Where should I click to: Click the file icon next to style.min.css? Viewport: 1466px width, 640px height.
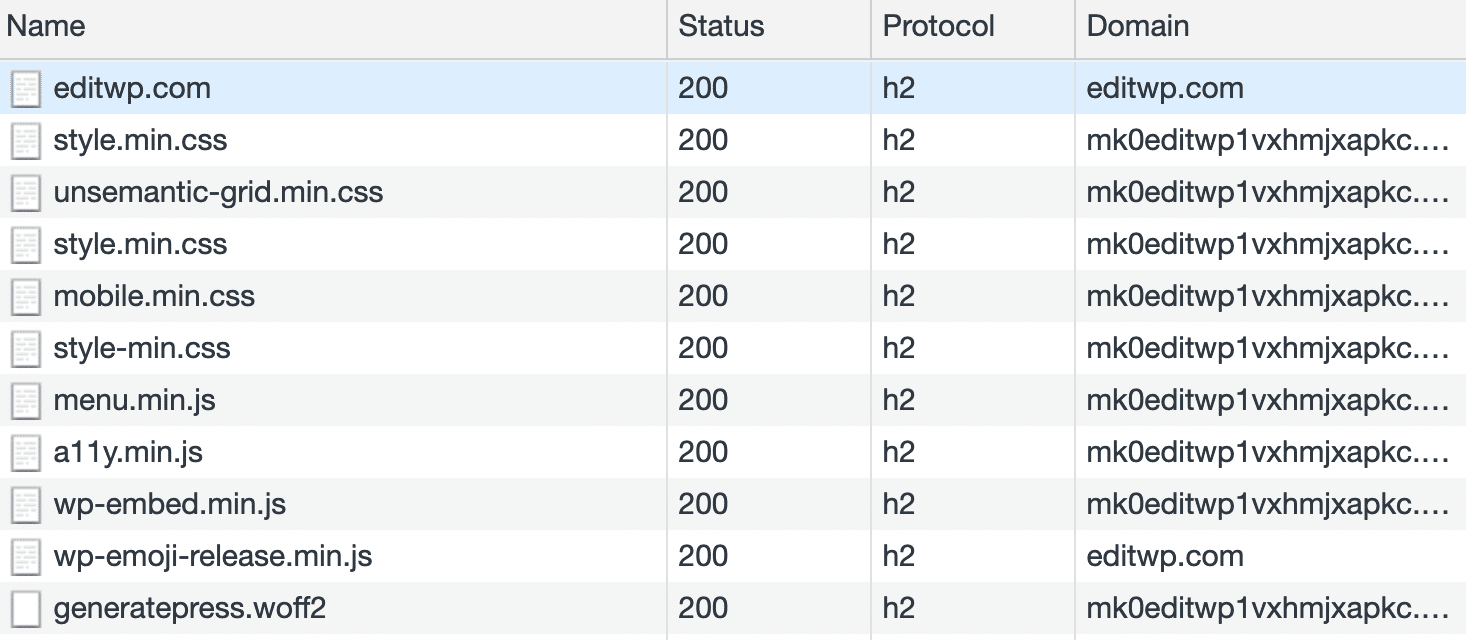[25, 140]
